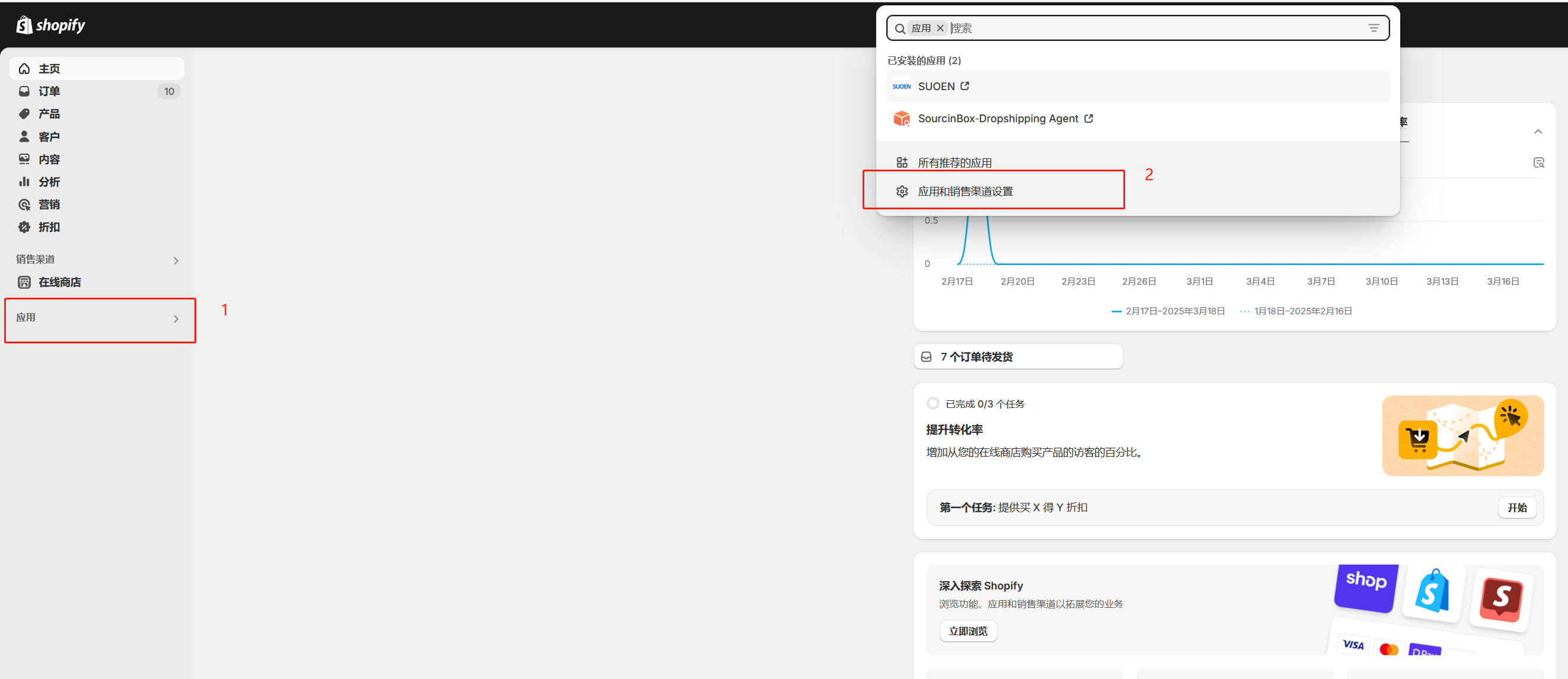1568x679 pixels.
Task: Click the Shopify logo
Action: tap(50, 25)
